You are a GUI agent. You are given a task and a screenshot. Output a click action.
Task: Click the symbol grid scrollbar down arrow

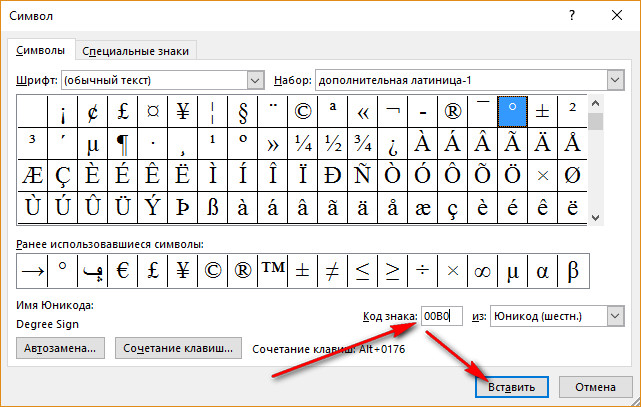tap(595, 217)
